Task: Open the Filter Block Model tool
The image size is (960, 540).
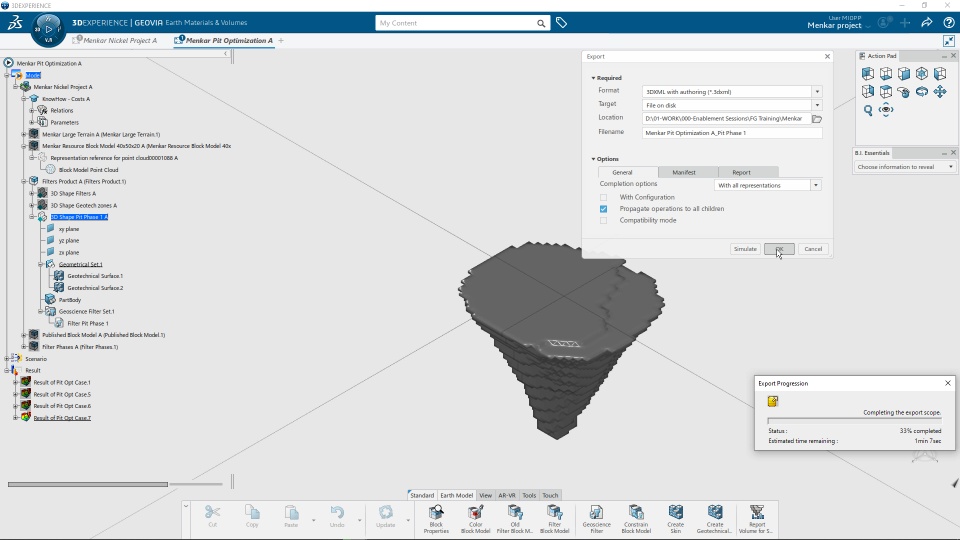Action: [x=554, y=519]
